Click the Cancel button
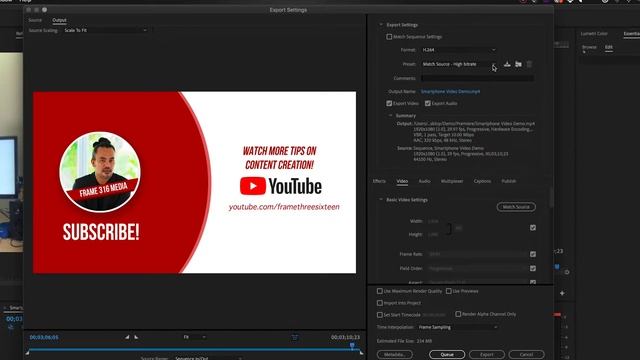The height and width of the screenshot is (360, 640). 526,354
